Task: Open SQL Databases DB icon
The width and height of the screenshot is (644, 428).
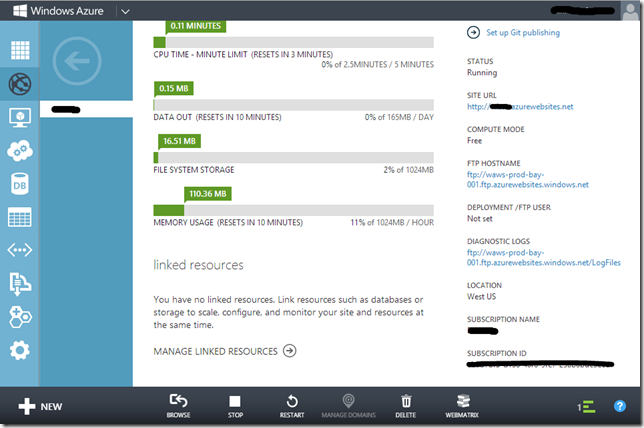Action: (x=20, y=184)
